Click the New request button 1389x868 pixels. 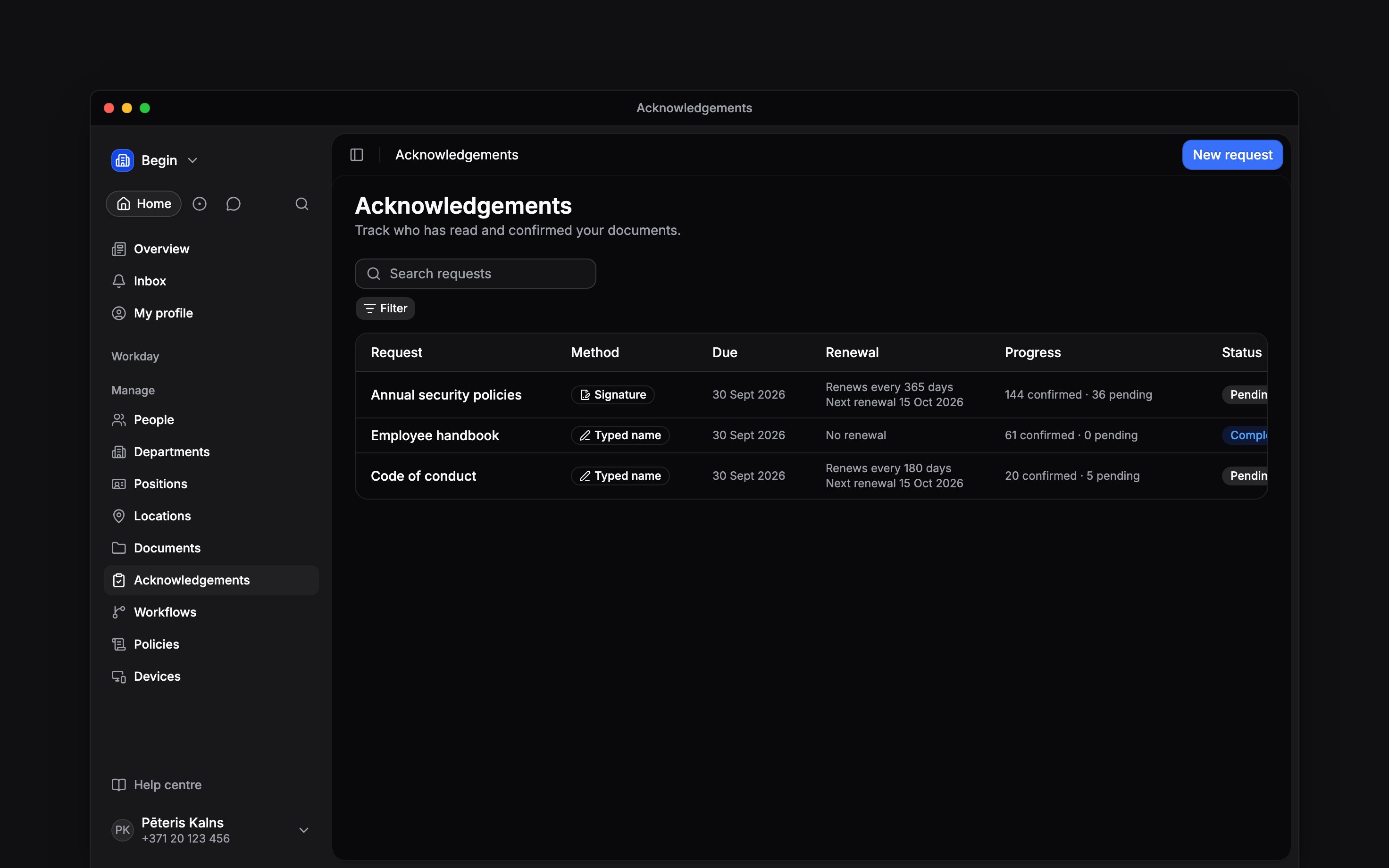click(x=1232, y=154)
